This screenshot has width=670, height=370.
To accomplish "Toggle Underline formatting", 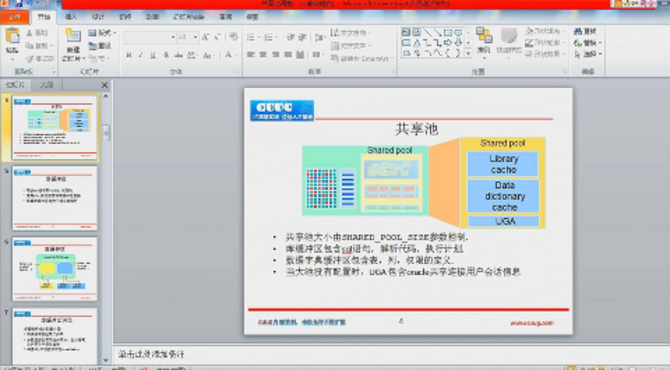I will [153, 55].
